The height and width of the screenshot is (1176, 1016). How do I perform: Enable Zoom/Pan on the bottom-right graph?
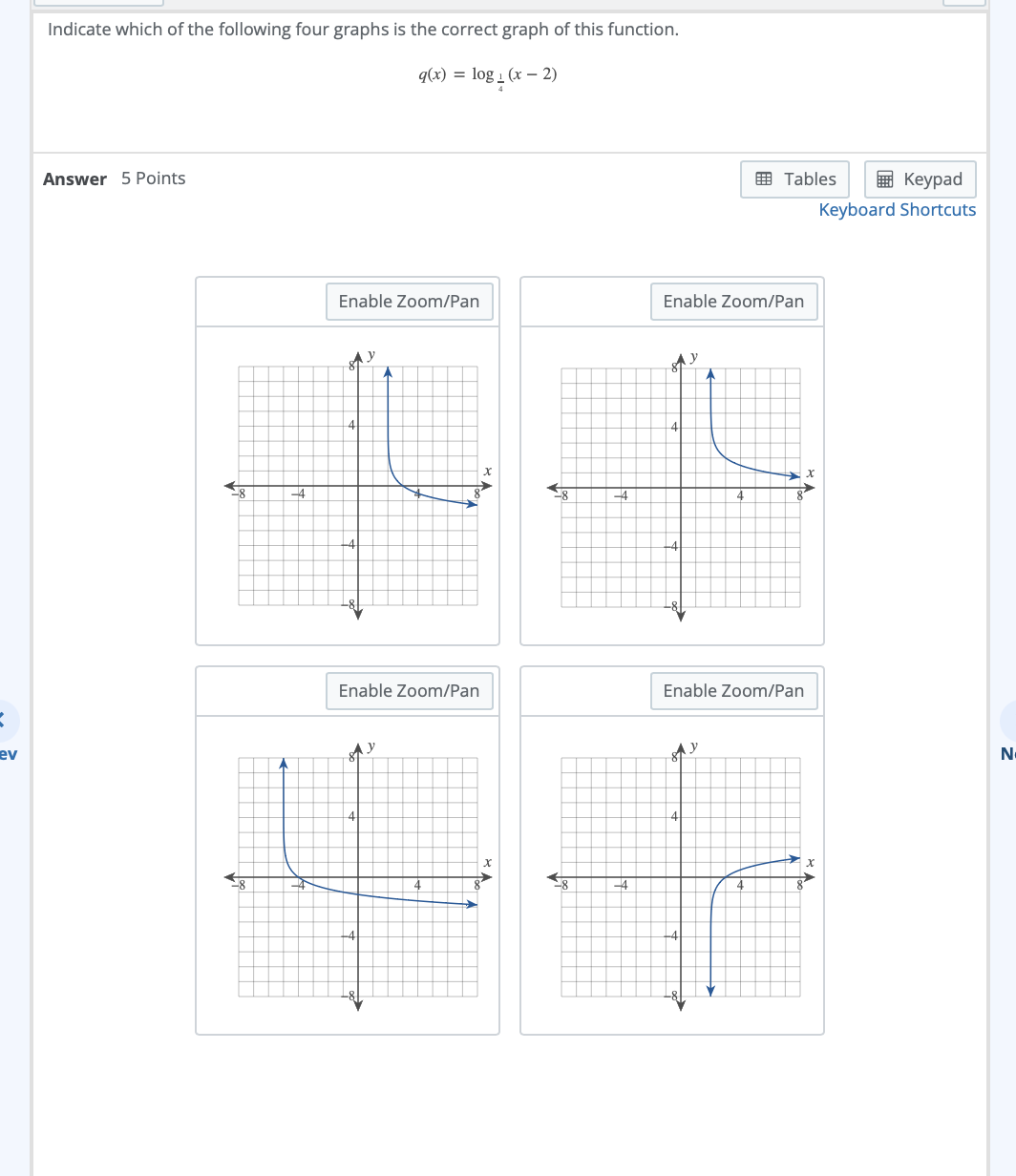[734, 690]
